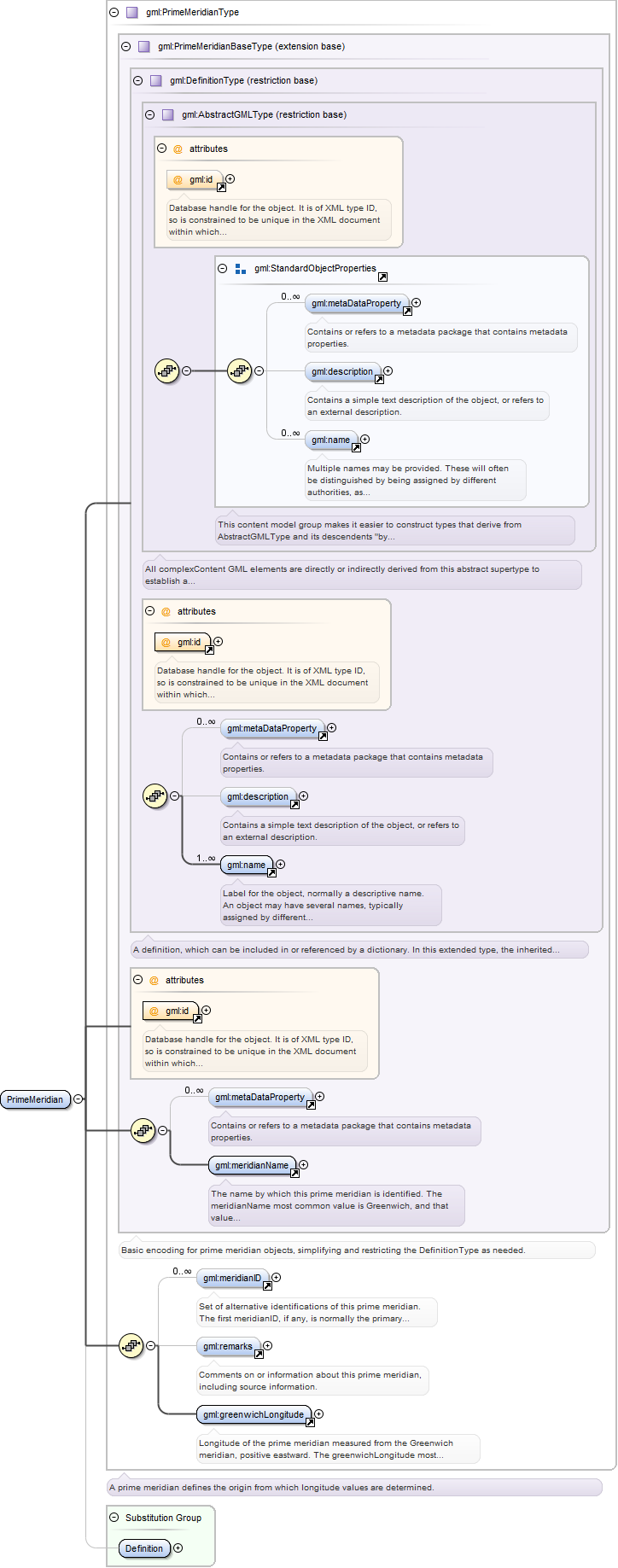Screen dimensions: 618x1568
Task: Collapse the gml:PrimeMeridianType section
Action: pyautogui.click(x=114, y=13)
